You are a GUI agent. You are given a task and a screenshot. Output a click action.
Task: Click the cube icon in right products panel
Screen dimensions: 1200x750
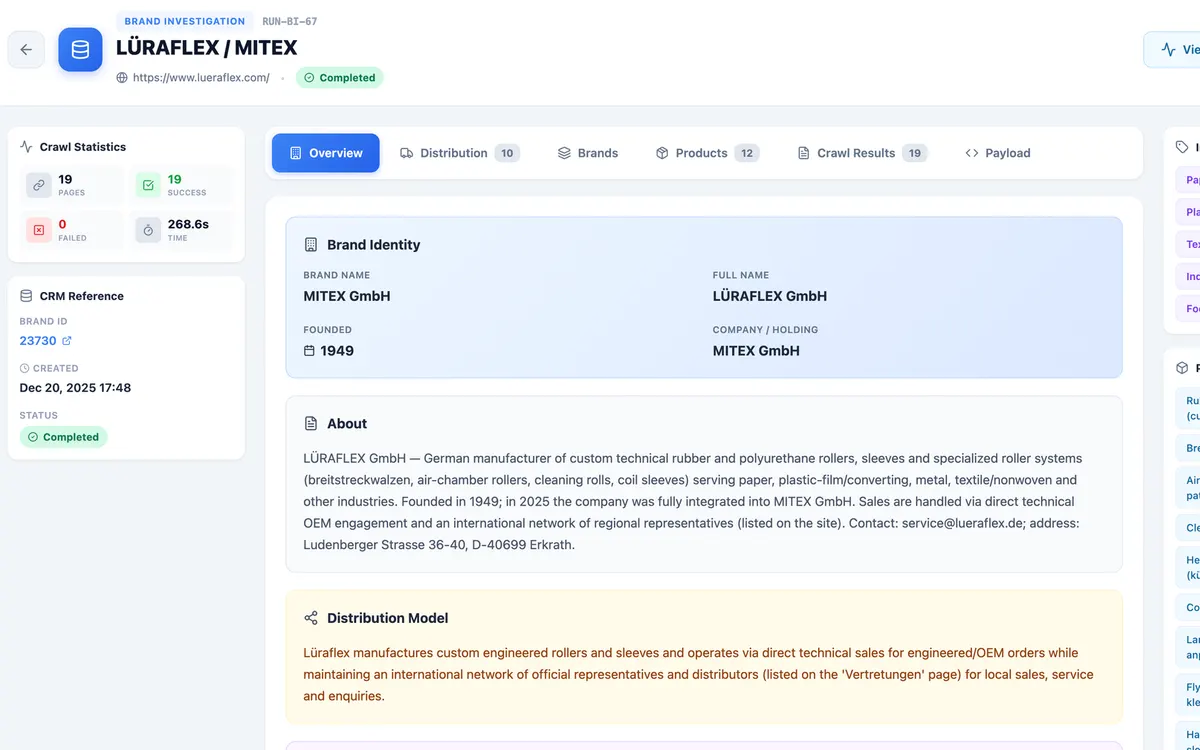point(1182,368)
